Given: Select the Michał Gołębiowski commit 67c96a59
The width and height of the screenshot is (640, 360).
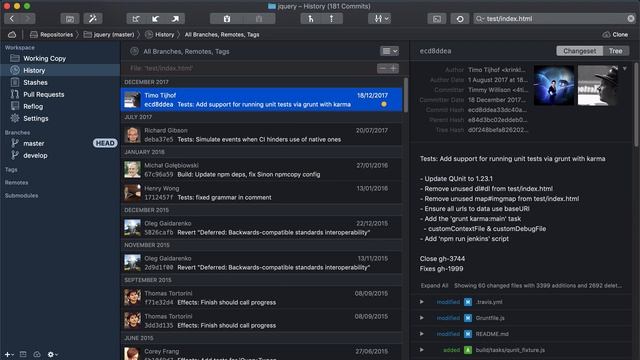Looking at the screenshot, I should coord(262,170).
